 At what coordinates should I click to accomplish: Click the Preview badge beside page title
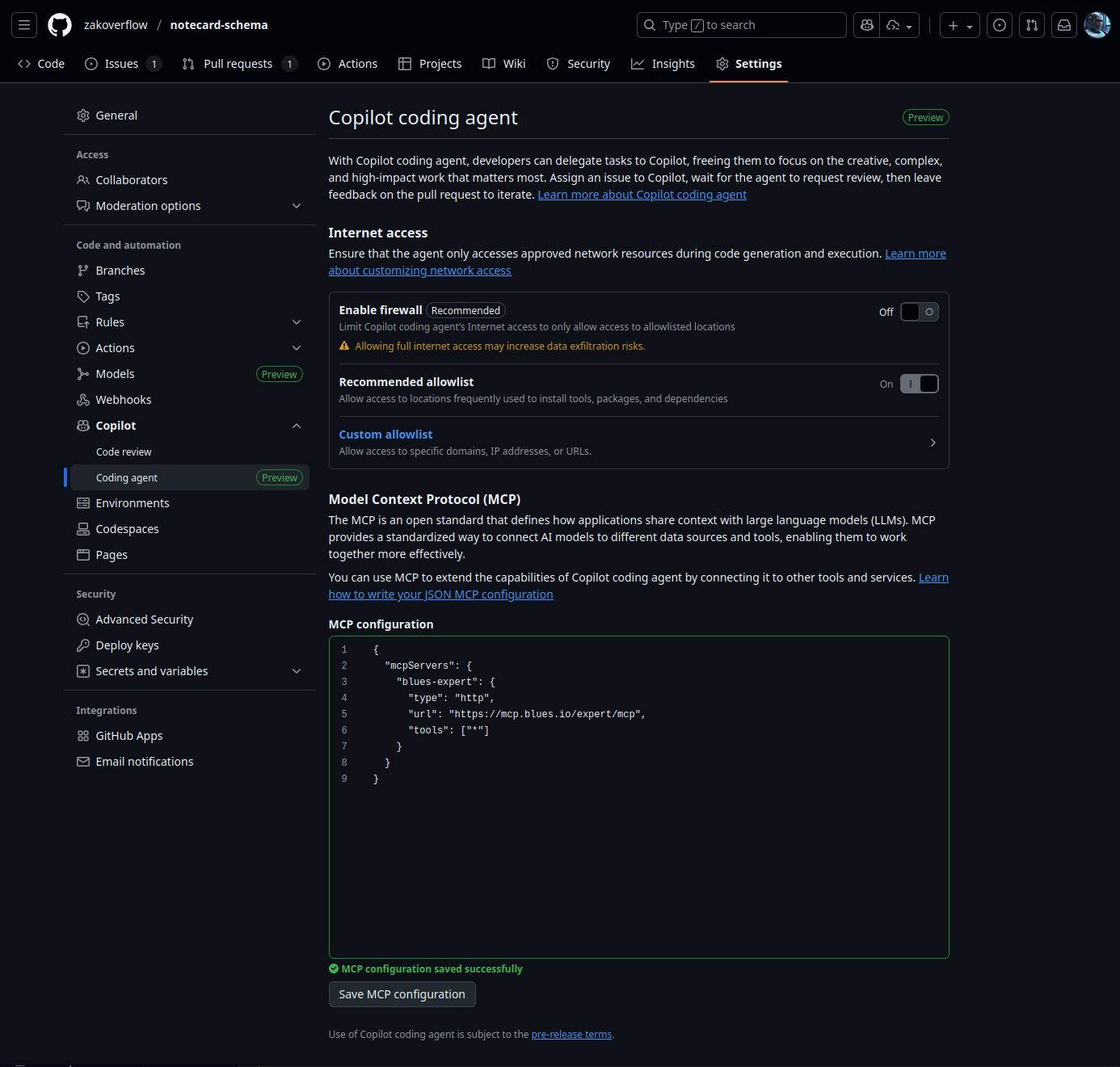pos(925,118)
